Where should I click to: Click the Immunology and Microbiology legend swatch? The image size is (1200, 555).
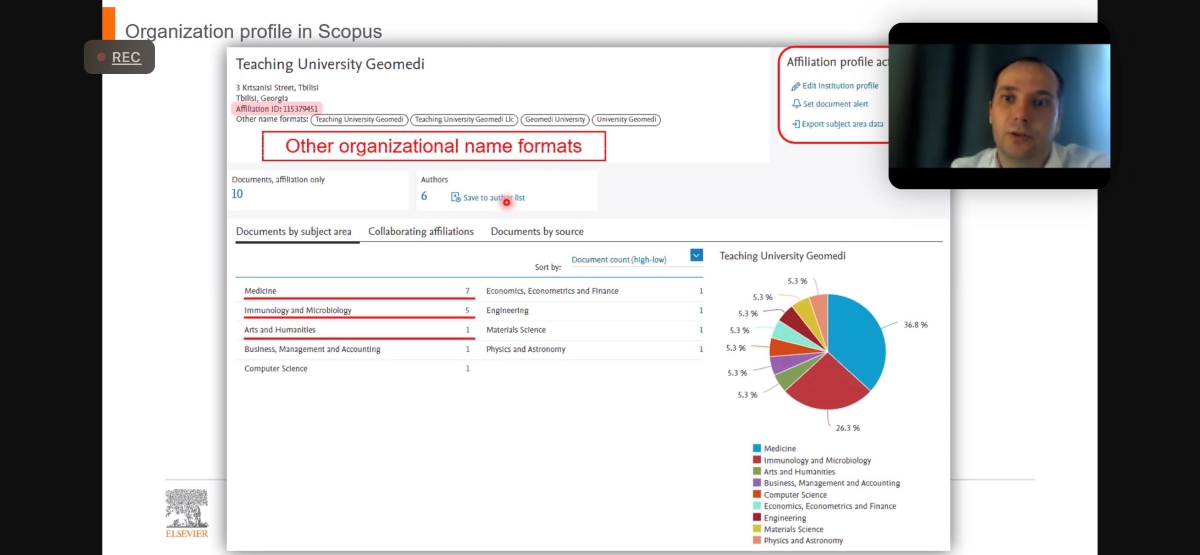point(757,460)
